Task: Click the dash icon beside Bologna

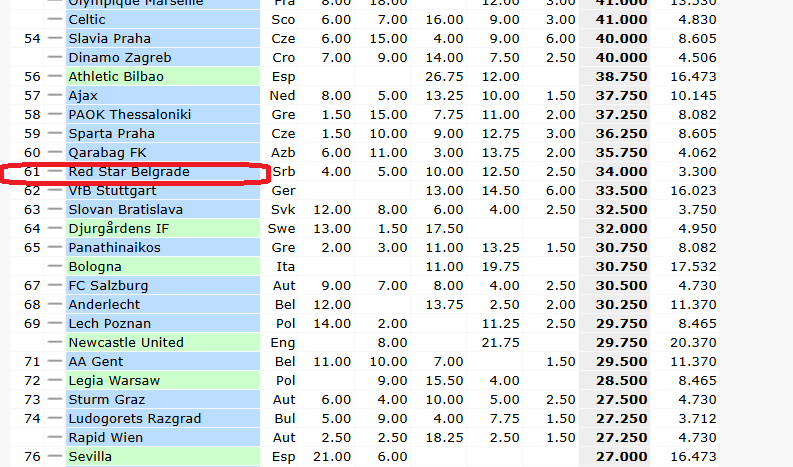Action: pos(55,267)
